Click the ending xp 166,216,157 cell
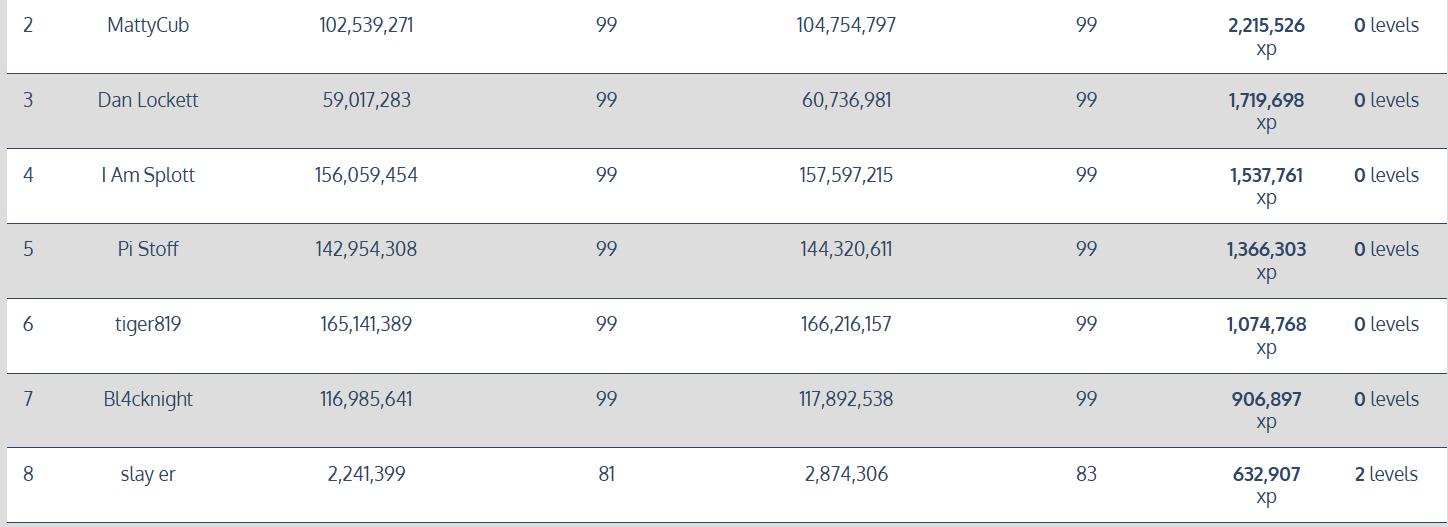Viewport: 1448px width, 527px height. click(846, 324)
